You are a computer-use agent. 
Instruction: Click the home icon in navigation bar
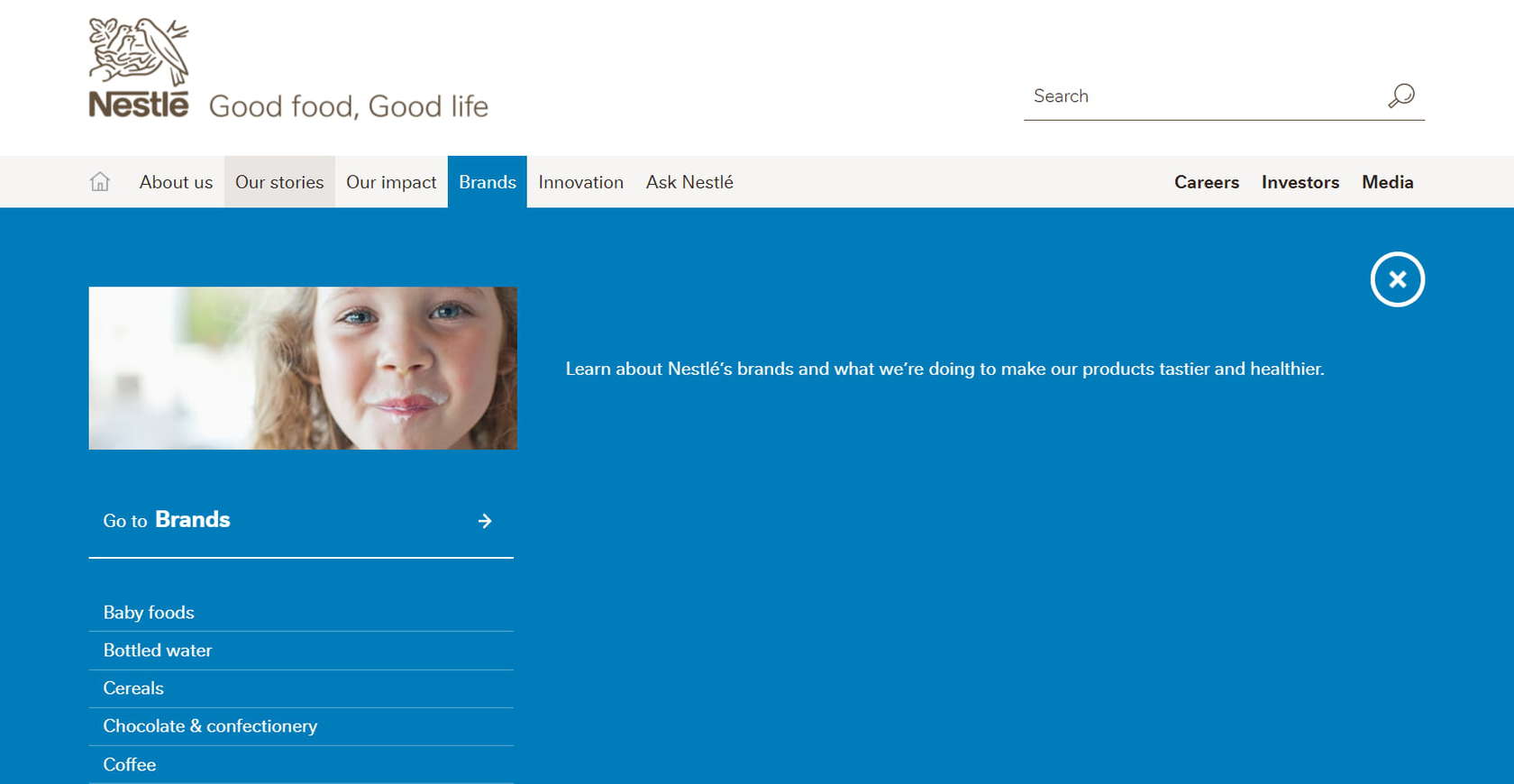100,182
